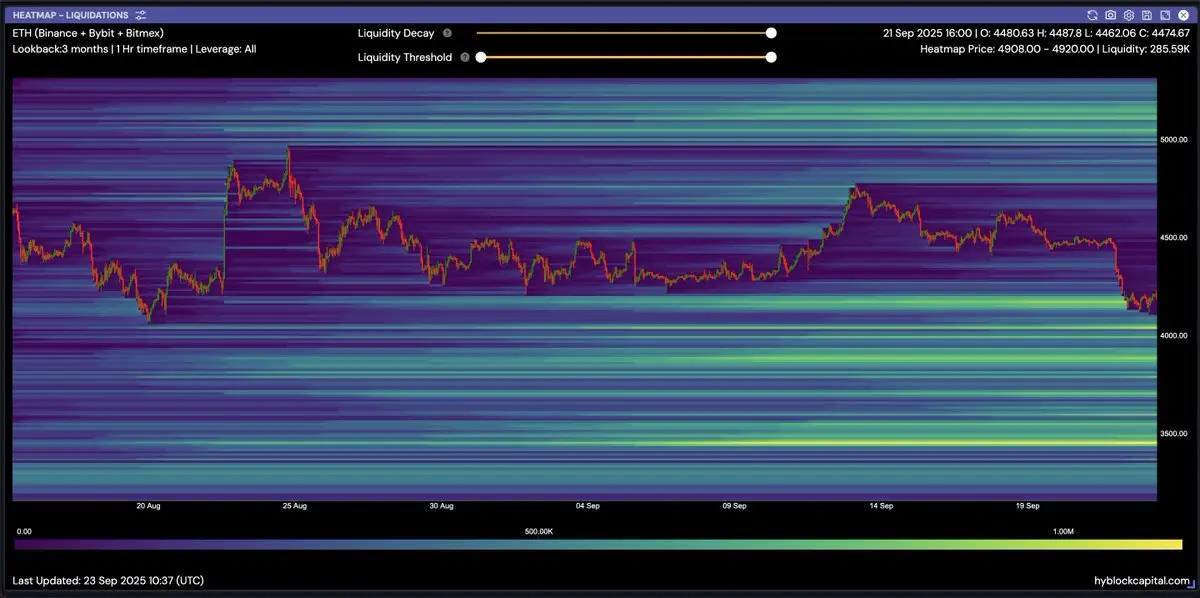Click the 5000.00 price axis label
The image size is (1200, 598).
1173,140
